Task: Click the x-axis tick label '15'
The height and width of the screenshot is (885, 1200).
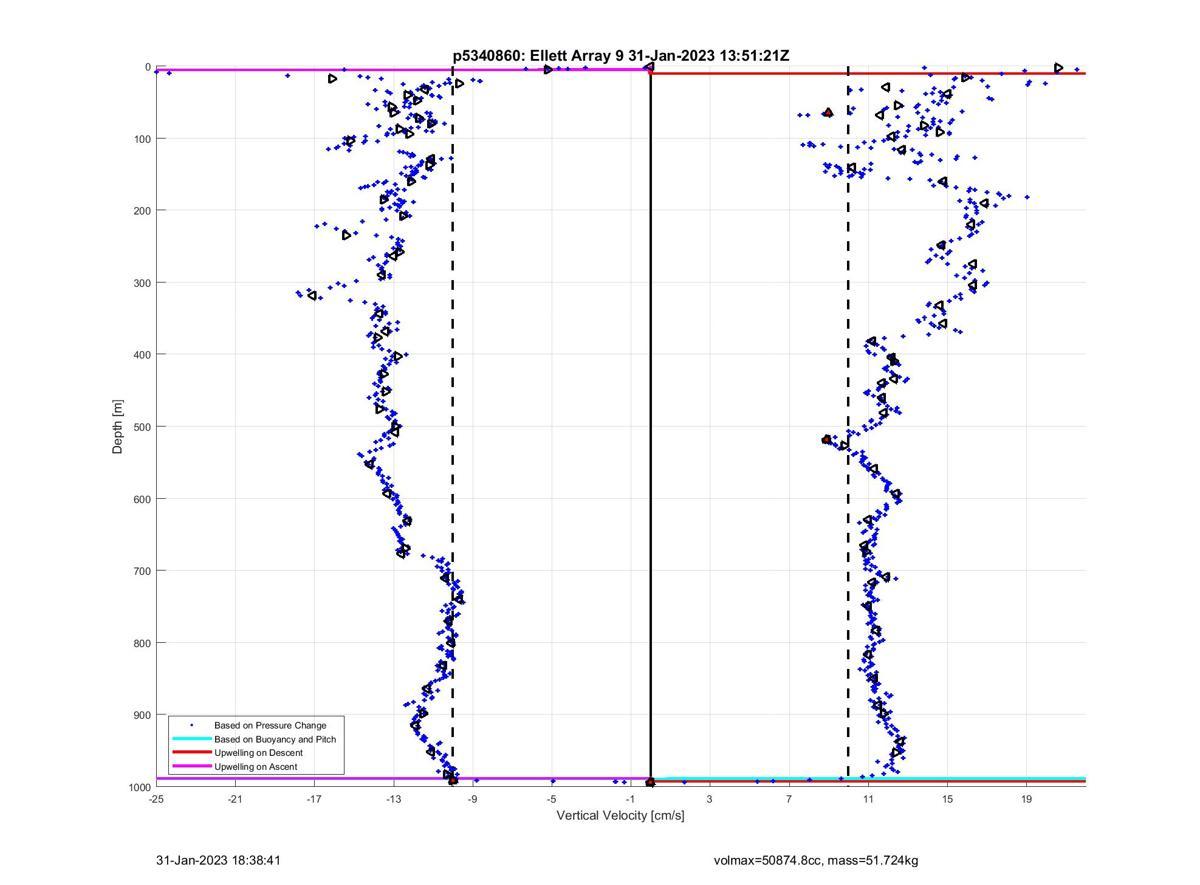Action: [947, 799]
